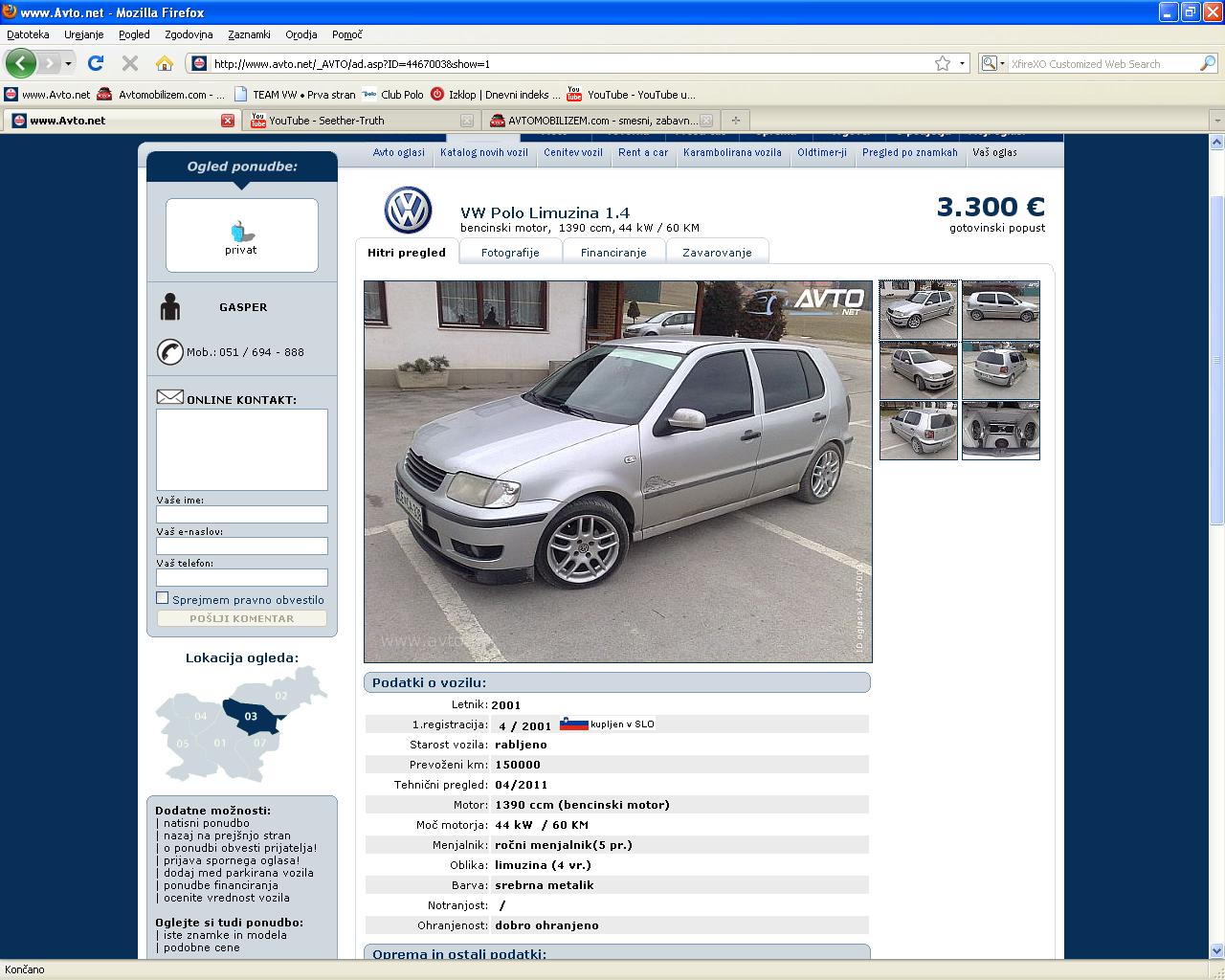Open the YouTube bookmark in bookmarks toolbar
This screenshot has width=1225, height=980.
tap(632, 95)
